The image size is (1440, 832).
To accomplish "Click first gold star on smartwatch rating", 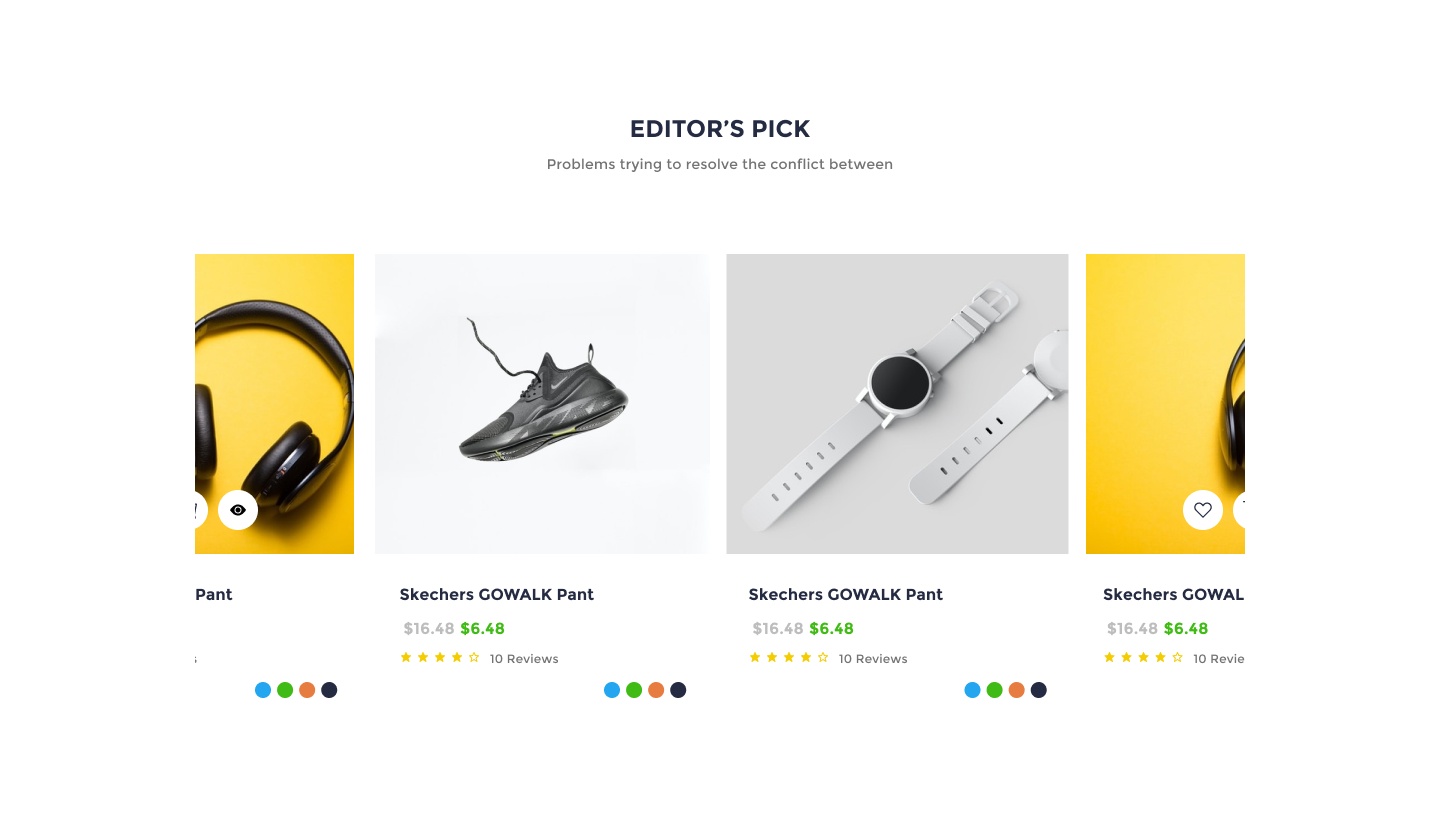I will click(x=755, y=657).
